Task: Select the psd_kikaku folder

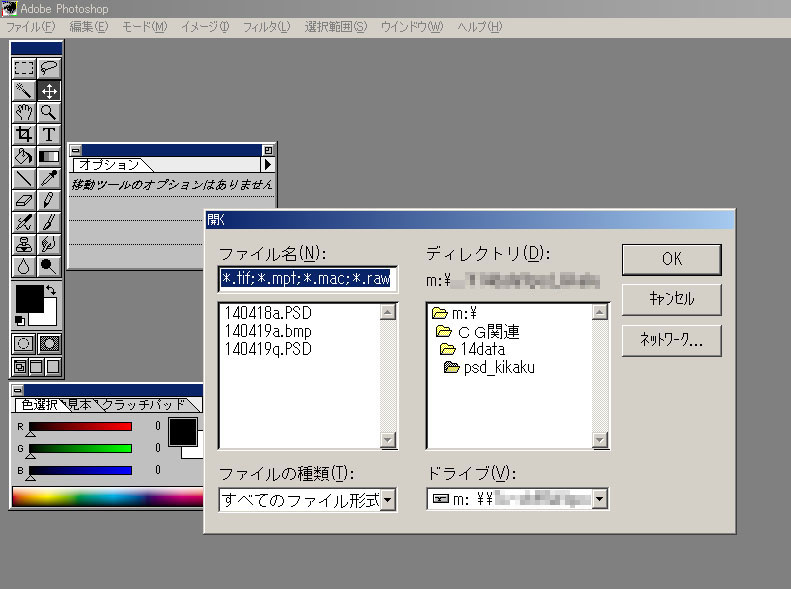Action: [489, 367]
